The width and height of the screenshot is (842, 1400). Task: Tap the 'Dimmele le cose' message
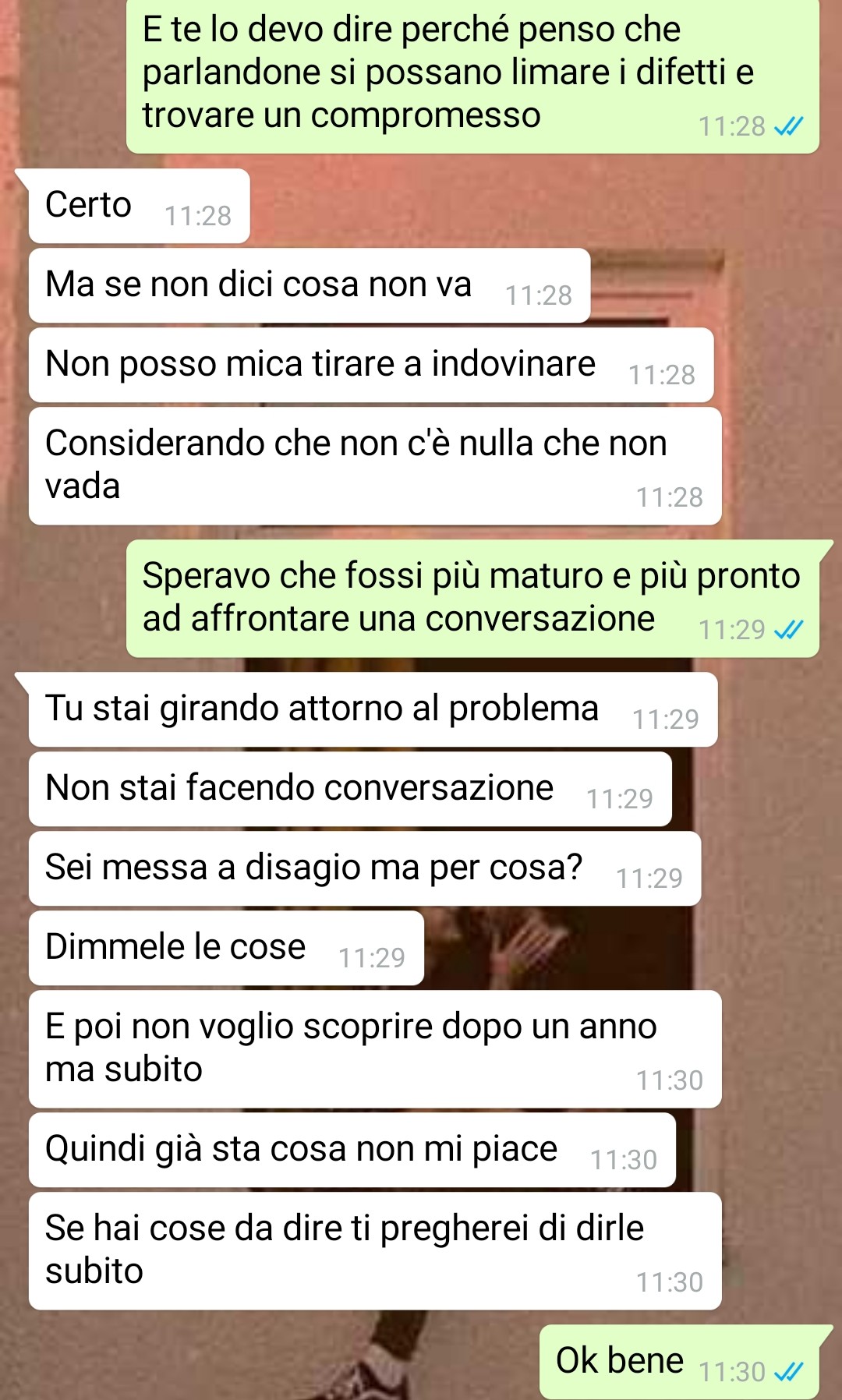(x=226, y=948)
